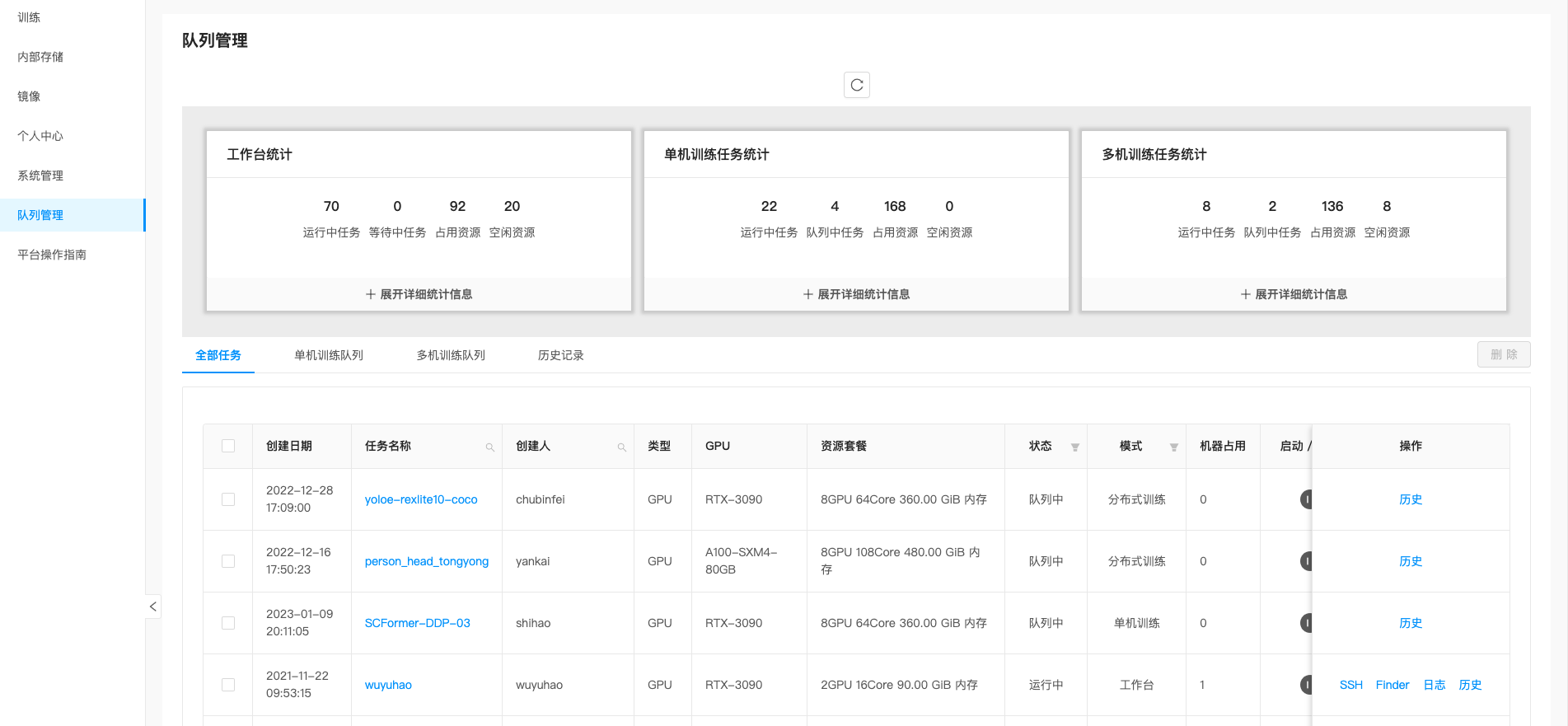Click 历史 for person_head_tongyong row

[x=1411, y=561]
